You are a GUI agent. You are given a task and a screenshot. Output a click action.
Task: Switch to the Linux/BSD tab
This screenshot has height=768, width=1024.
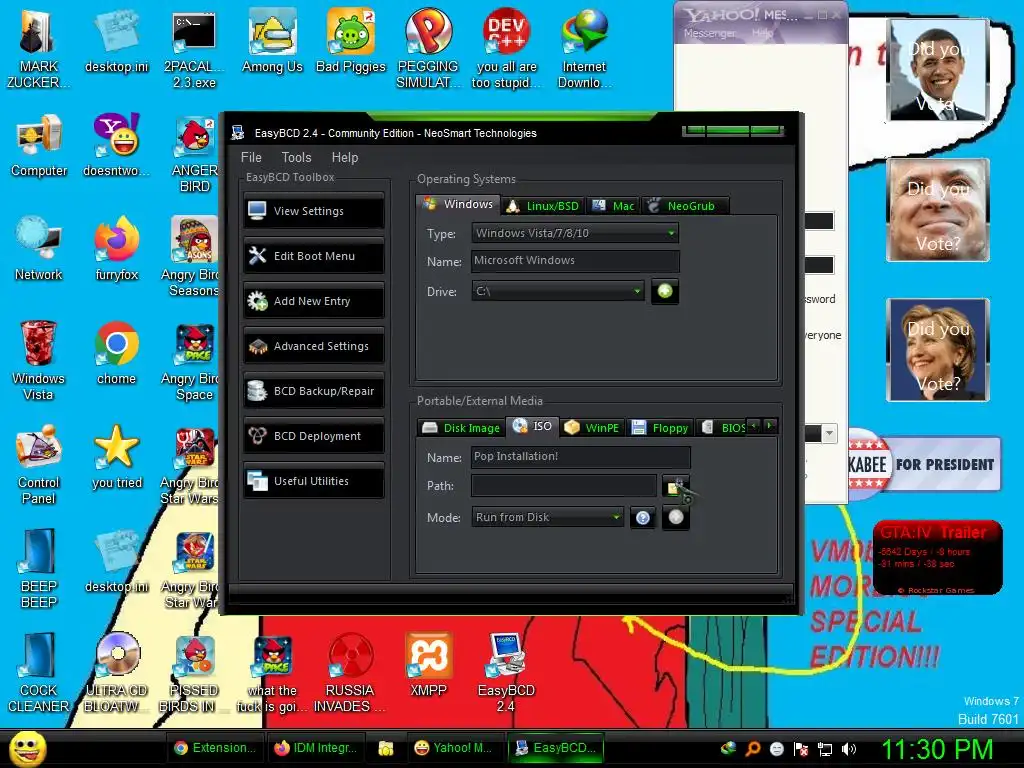pos(543,206)
